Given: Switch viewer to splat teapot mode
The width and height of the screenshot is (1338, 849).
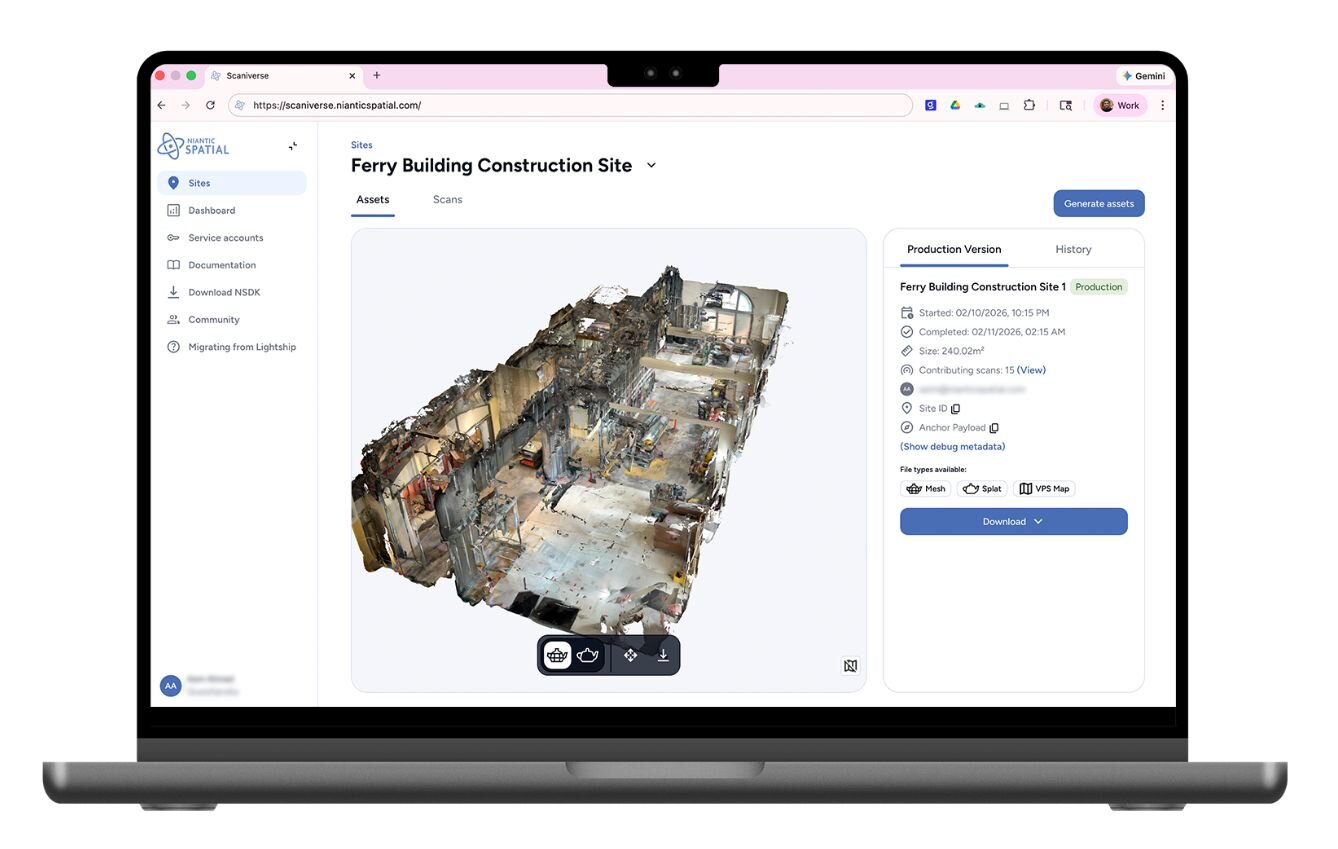Looking at the screenshot, I should (x=588, y=655).
